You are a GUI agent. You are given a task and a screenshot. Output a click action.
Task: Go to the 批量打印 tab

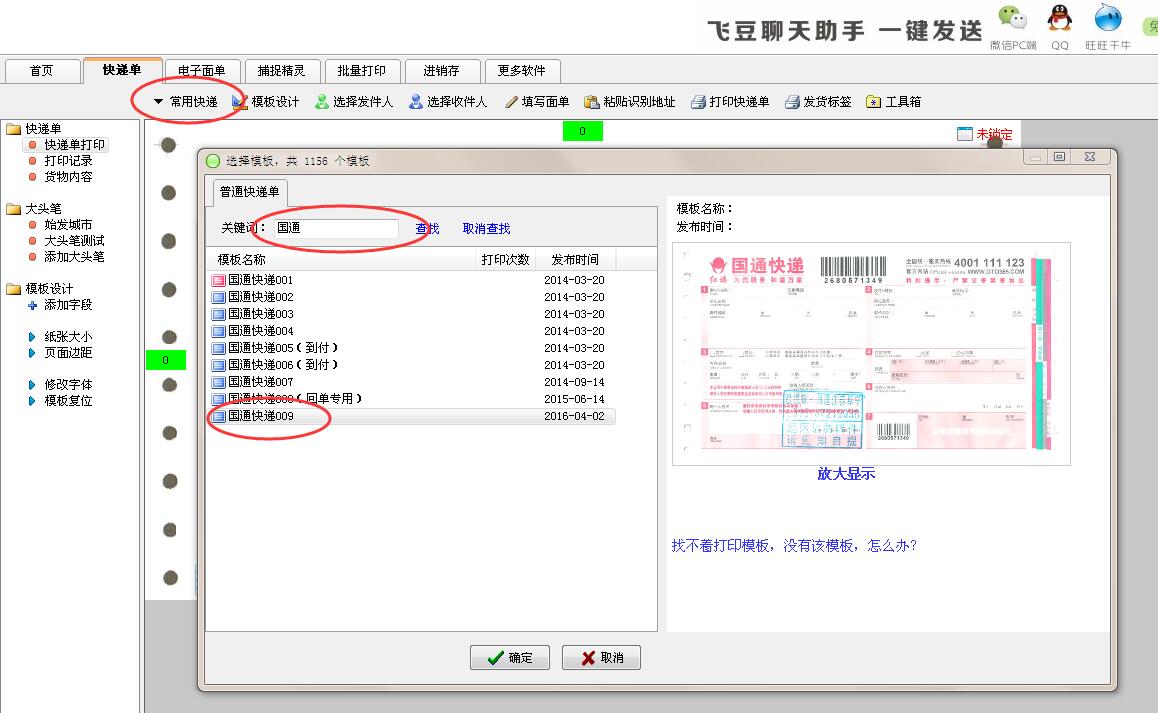(362, 71)
